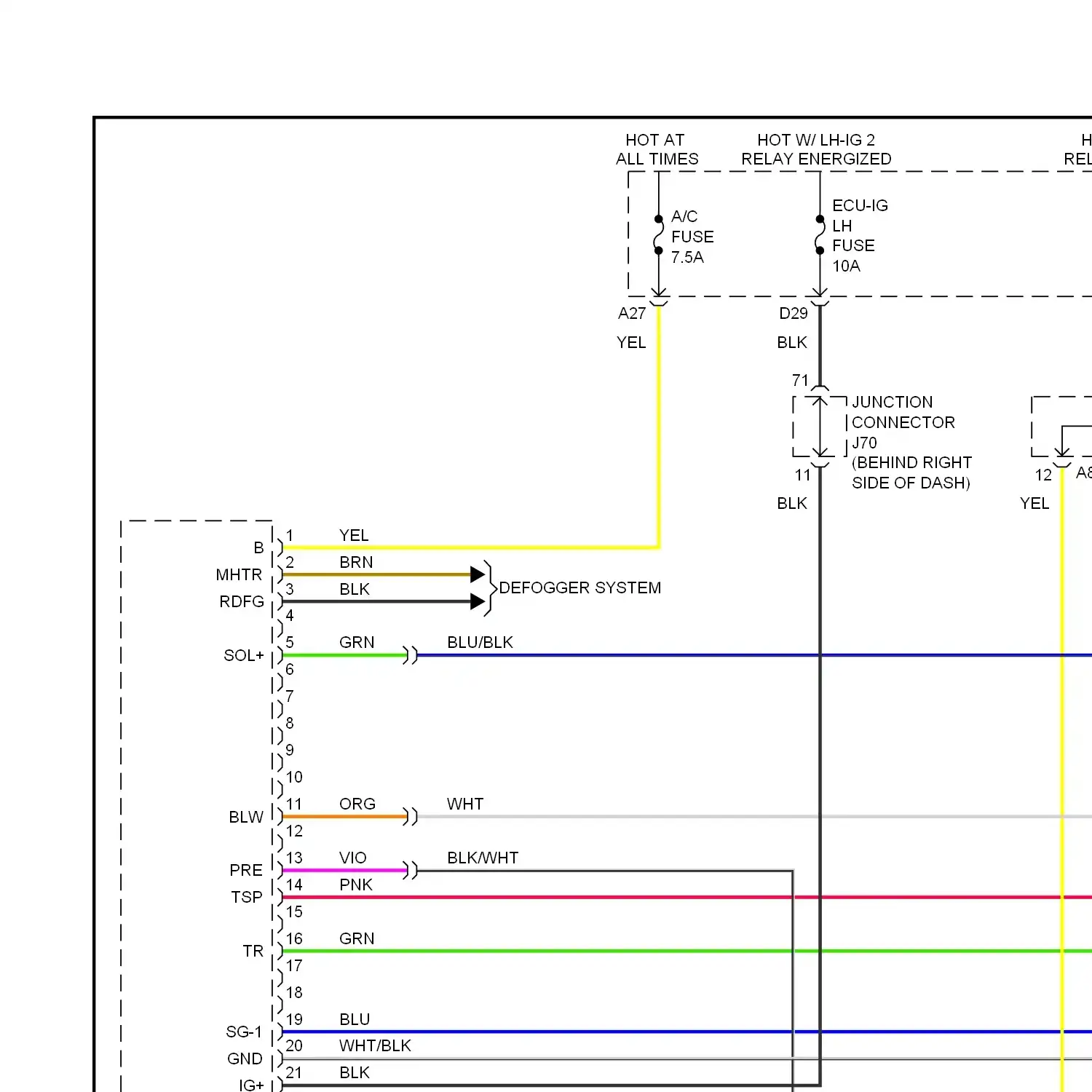Click the BRN wire arrowhead to defogger system

point(478,574)
